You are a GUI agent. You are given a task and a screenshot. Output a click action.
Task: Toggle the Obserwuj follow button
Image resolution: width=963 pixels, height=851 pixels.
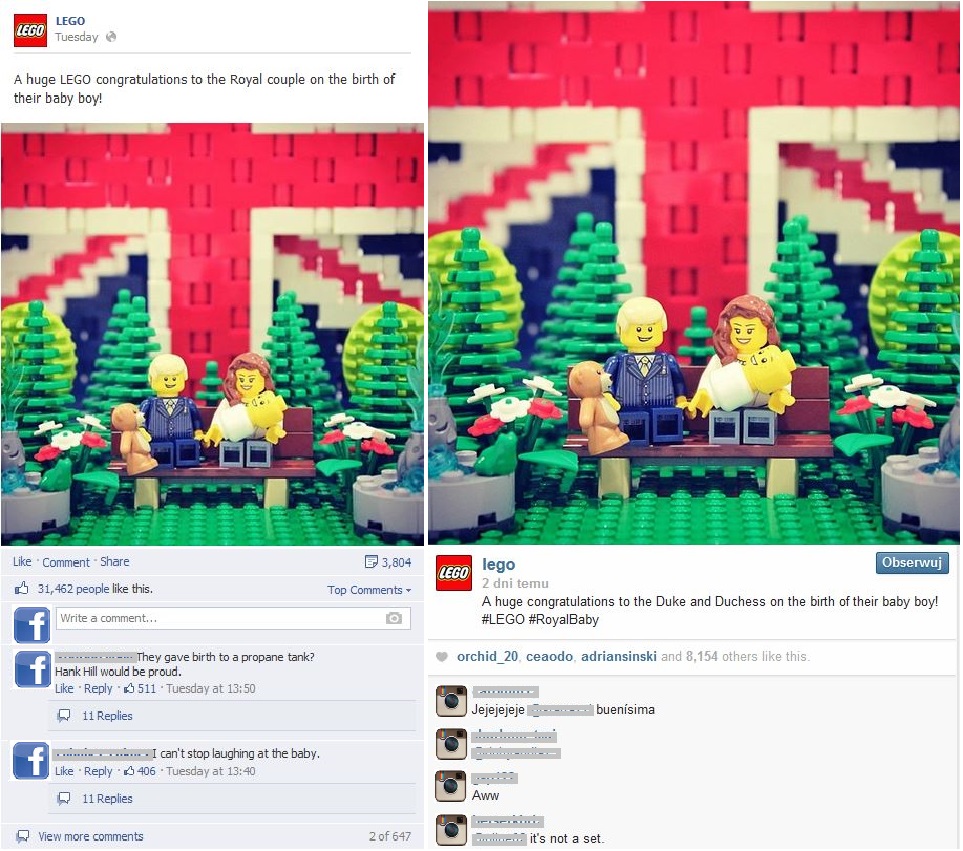click(912, 562)
